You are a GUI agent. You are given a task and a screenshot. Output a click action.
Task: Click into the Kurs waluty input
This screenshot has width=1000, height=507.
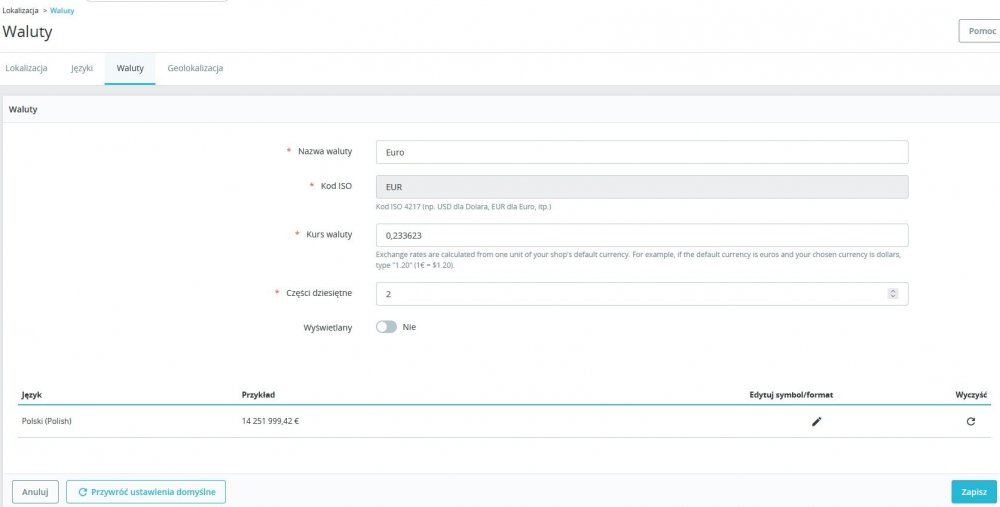pyautogui.click(x=641, y=235)
